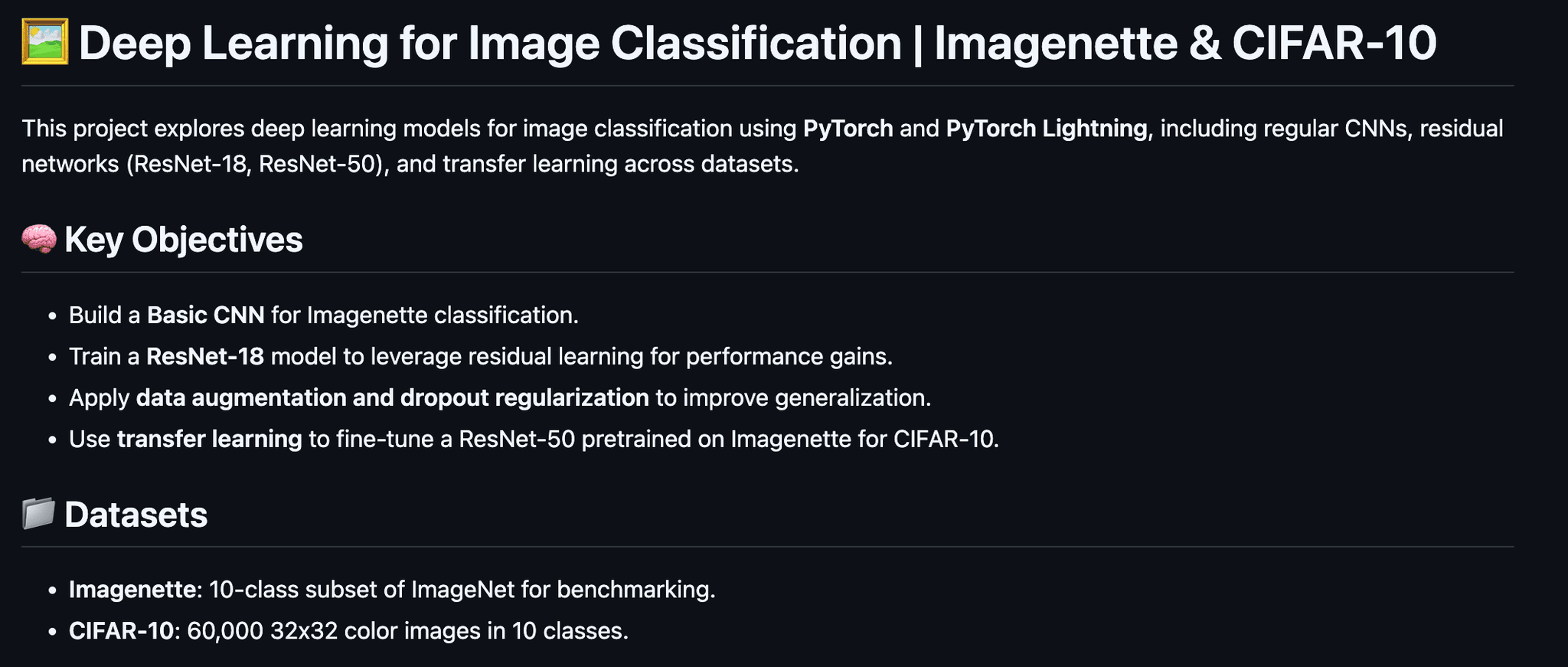The image size is (1568, 667).
Task: Click the bullet before Build a Basic CNN
Action: (52, 316)
